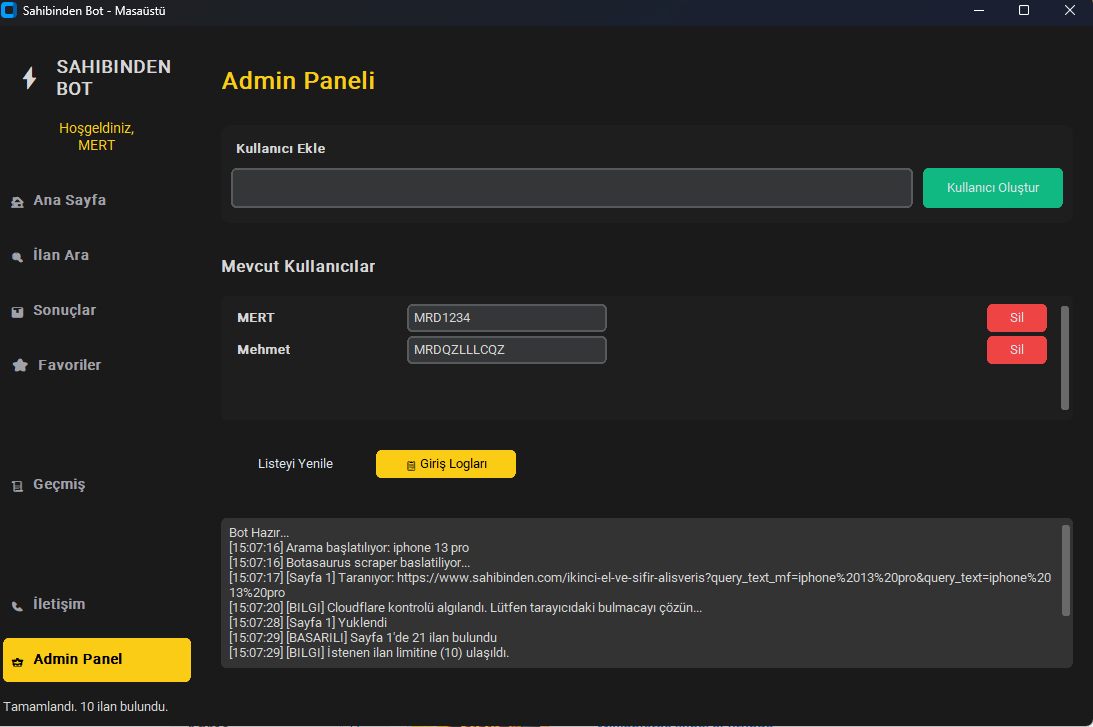Image resolution: width=1093 pixels, height=727 pixels.
Task: Click the '[Sayfa 1] Yuklendi' log line
Action: (307, 622)
